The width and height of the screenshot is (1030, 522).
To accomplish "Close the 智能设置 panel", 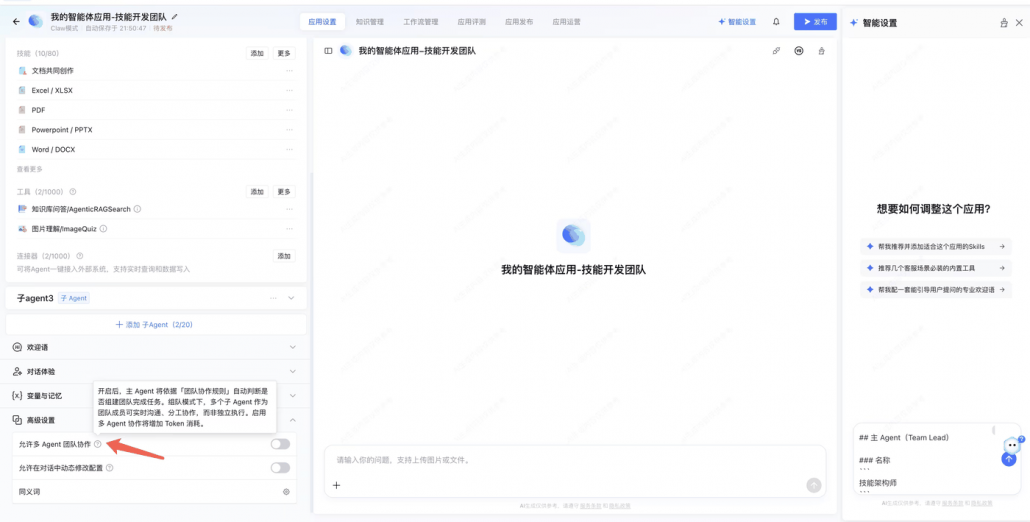I will coord(1019,22).
